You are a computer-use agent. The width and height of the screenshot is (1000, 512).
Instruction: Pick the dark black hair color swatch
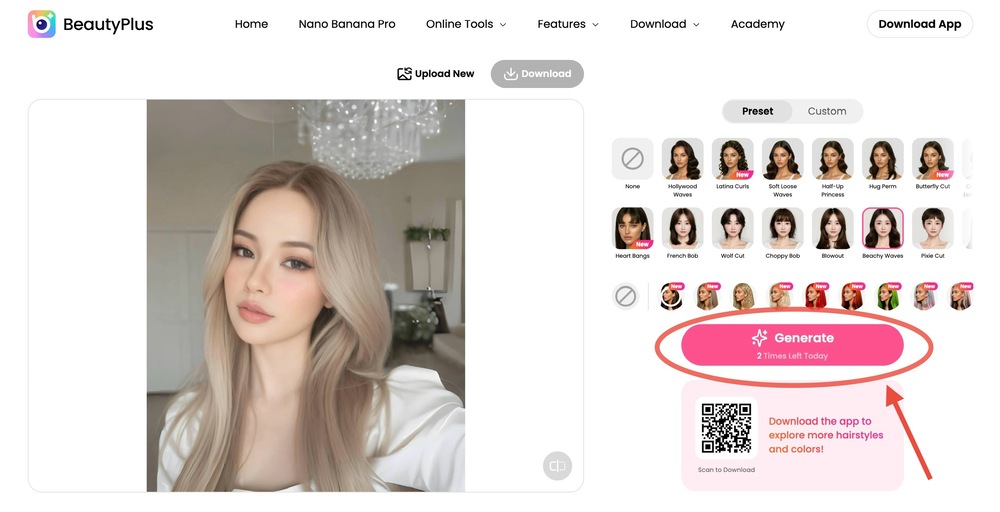(671, 296)
